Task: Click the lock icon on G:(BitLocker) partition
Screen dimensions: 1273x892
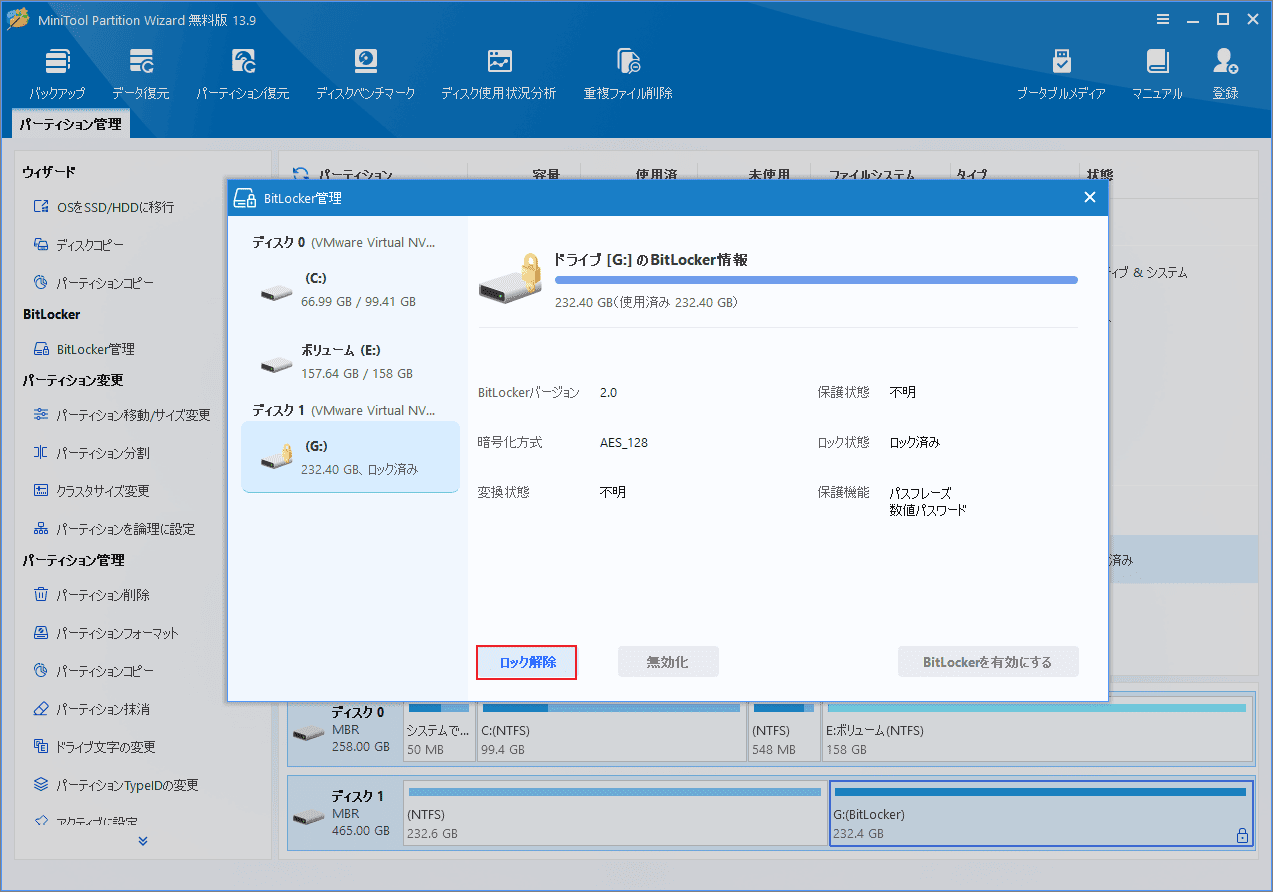Action: (x=1242, y=835)
